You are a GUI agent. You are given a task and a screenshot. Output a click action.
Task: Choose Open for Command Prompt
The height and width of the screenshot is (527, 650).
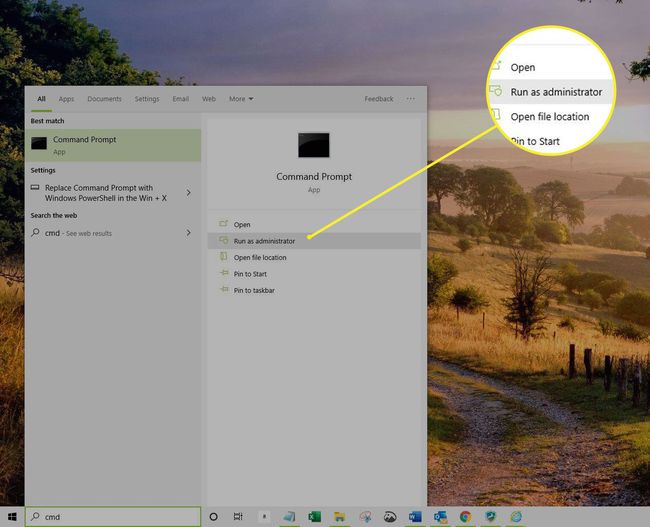point(314,224)
